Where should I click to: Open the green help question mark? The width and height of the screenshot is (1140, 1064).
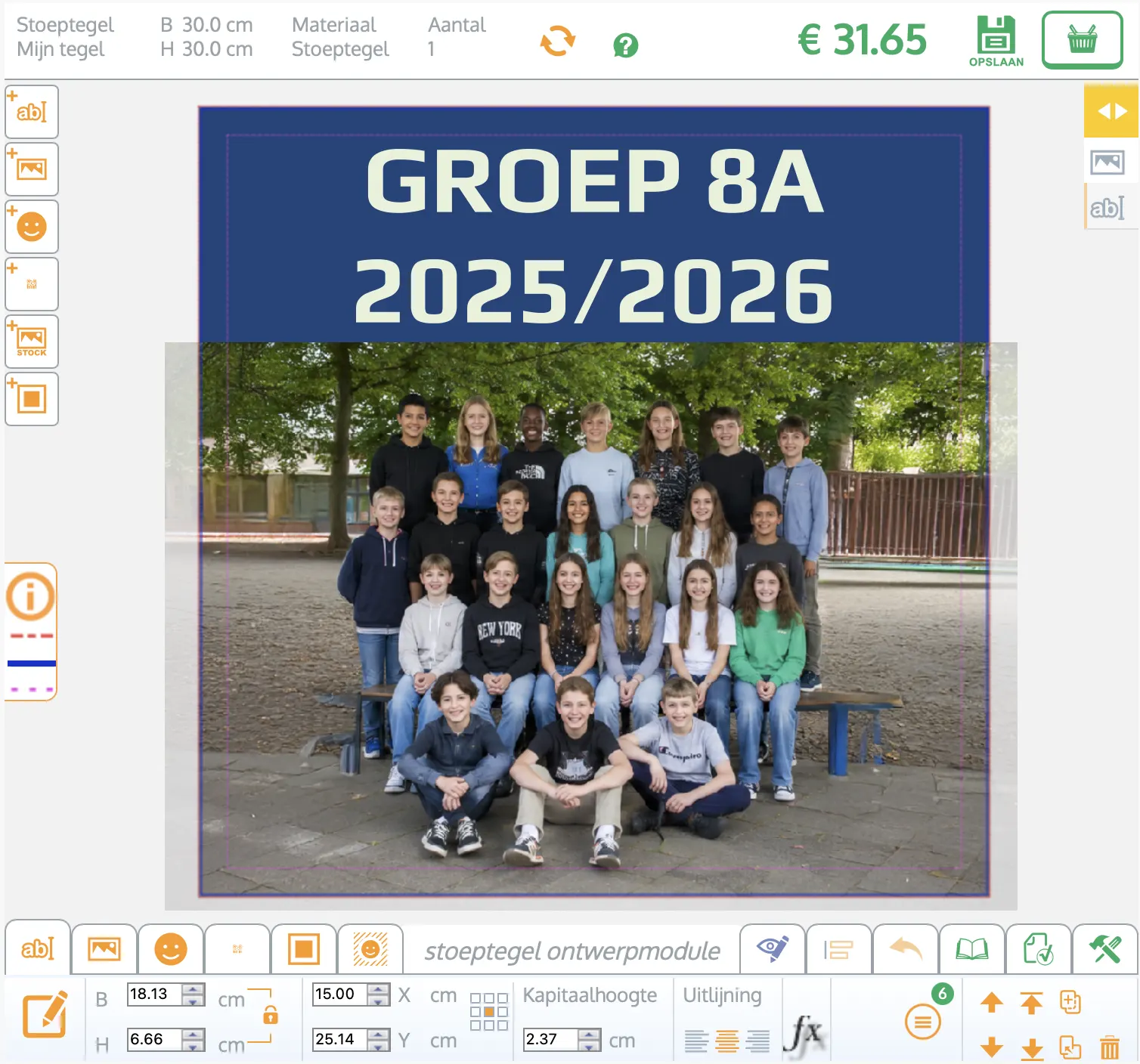click(x=626, y=45)
